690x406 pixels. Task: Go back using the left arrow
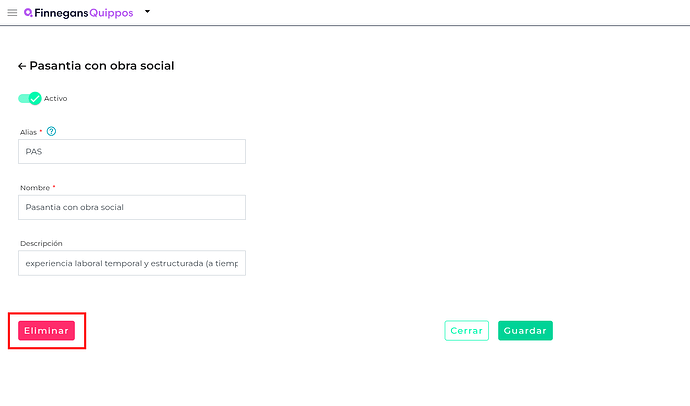point(22,66)
